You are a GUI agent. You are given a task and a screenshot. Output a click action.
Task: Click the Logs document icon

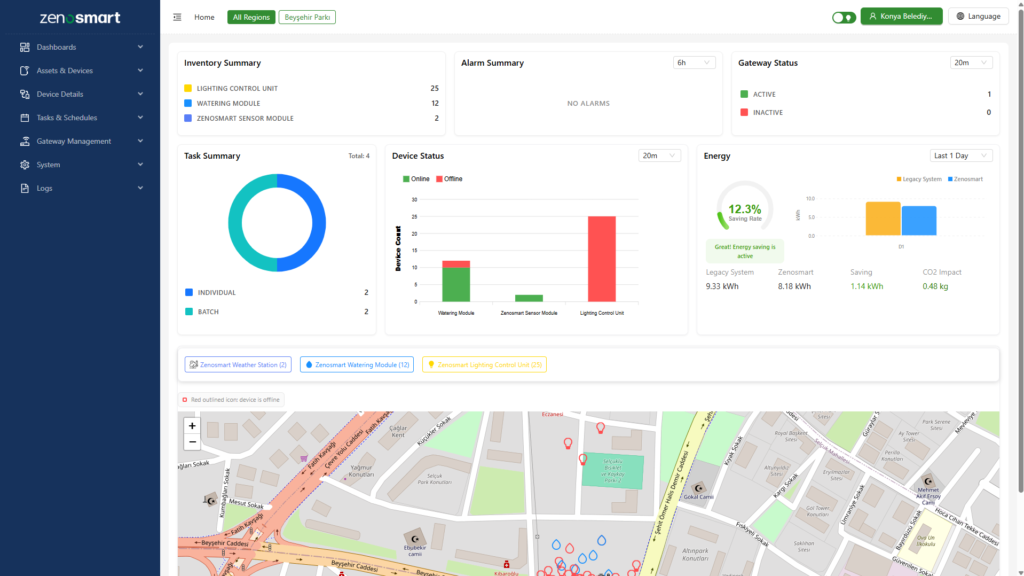[25, 188]
